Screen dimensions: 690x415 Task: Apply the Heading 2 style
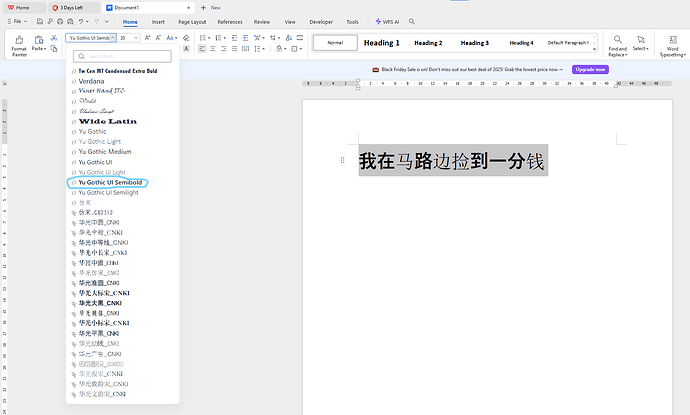428,43
